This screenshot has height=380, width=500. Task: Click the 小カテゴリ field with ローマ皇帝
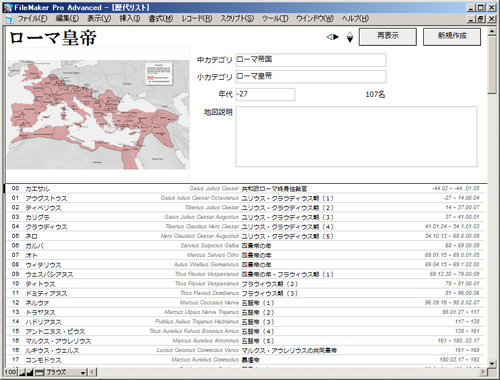pyautogui.click(x=311, y=76)
